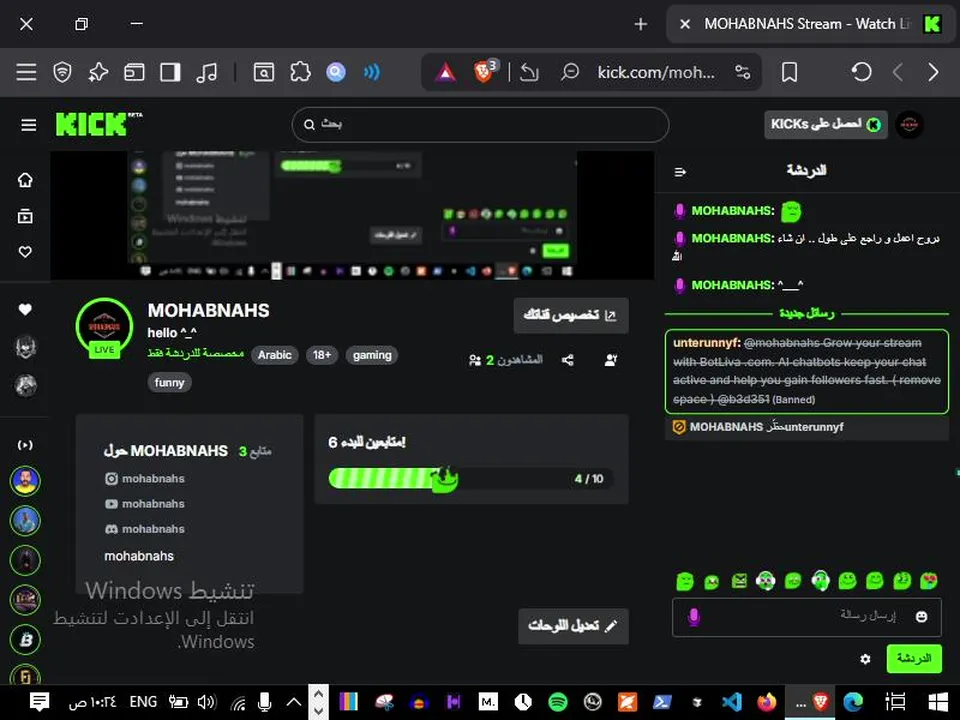The width and height of the screenshot is (960, 720).
Task: Toggle the browser sidebar panel icon
Action: click(170, 72)
